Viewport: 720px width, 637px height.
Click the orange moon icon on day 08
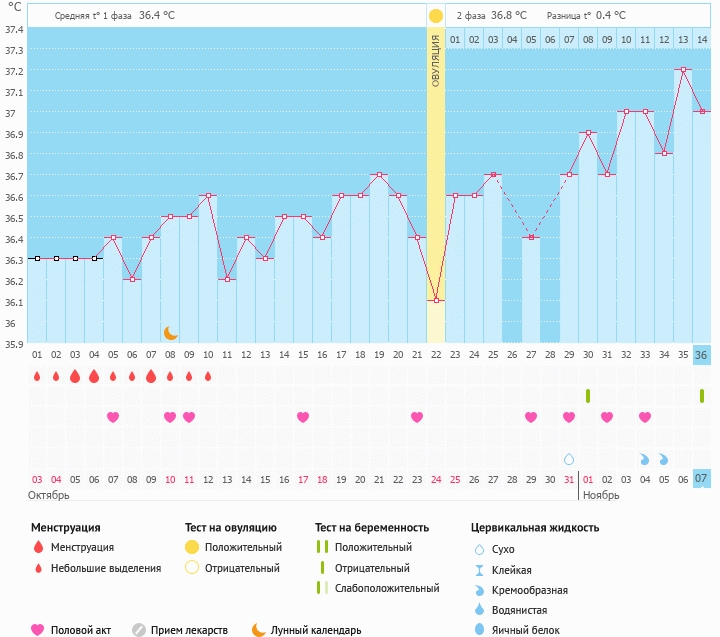coord(170,332)
